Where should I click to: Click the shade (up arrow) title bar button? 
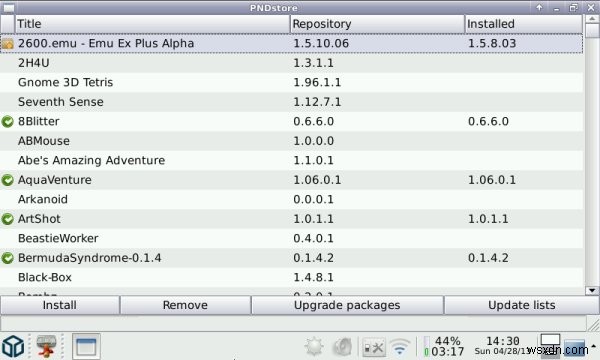(540, 7)
